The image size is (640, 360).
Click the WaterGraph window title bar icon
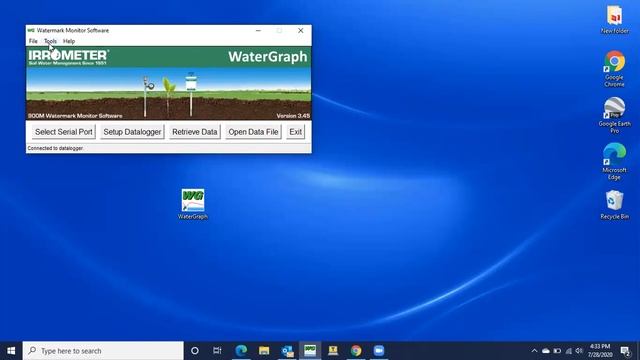tap(31, 30)
